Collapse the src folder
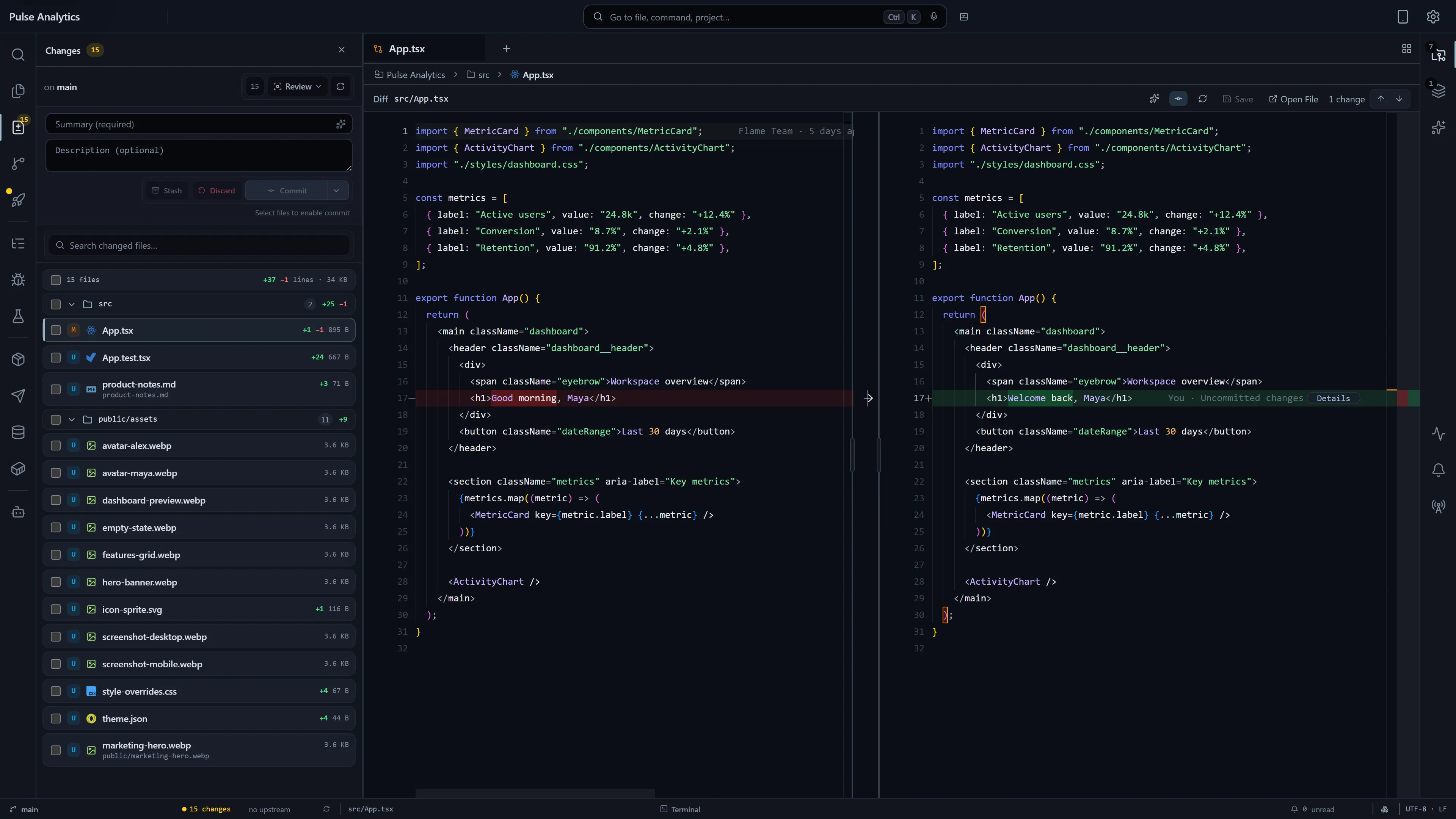This screenshot has width=1456, height=819. (x=72, y=304)
